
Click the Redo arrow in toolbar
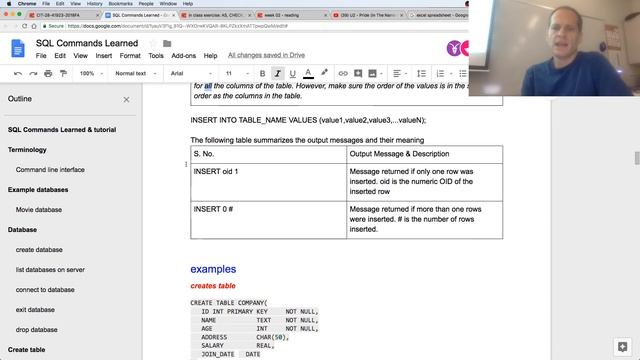[33, 73]
